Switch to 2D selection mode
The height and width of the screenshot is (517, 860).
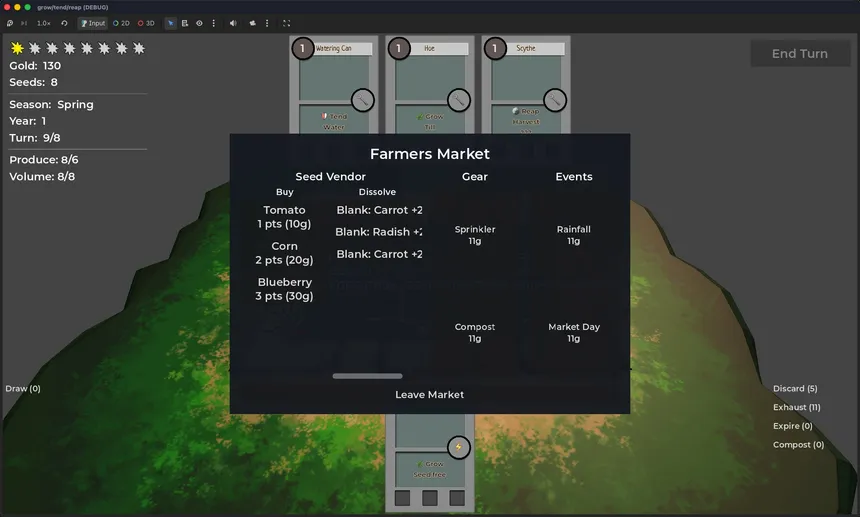121,23
